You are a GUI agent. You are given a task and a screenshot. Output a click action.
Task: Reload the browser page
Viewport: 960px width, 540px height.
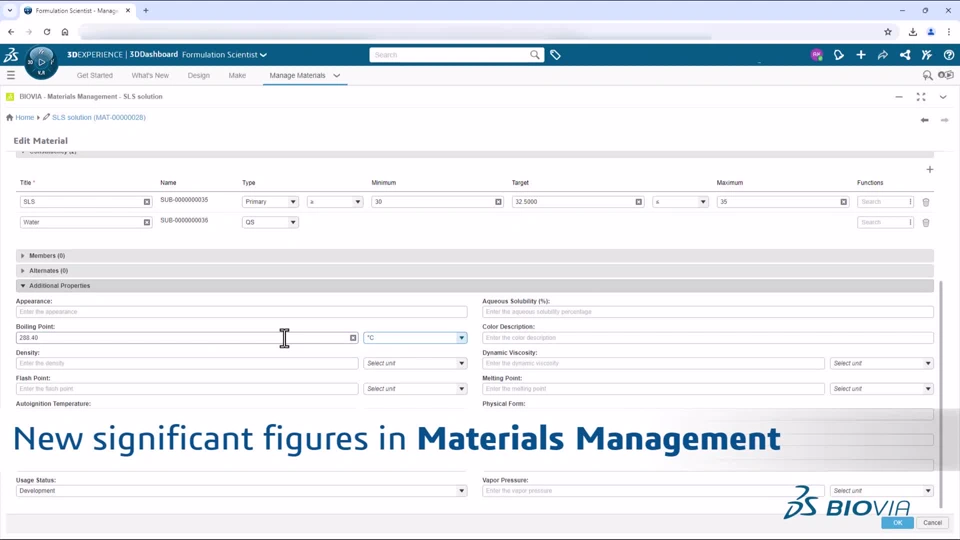pyautogui.click(x=47, y=32)
